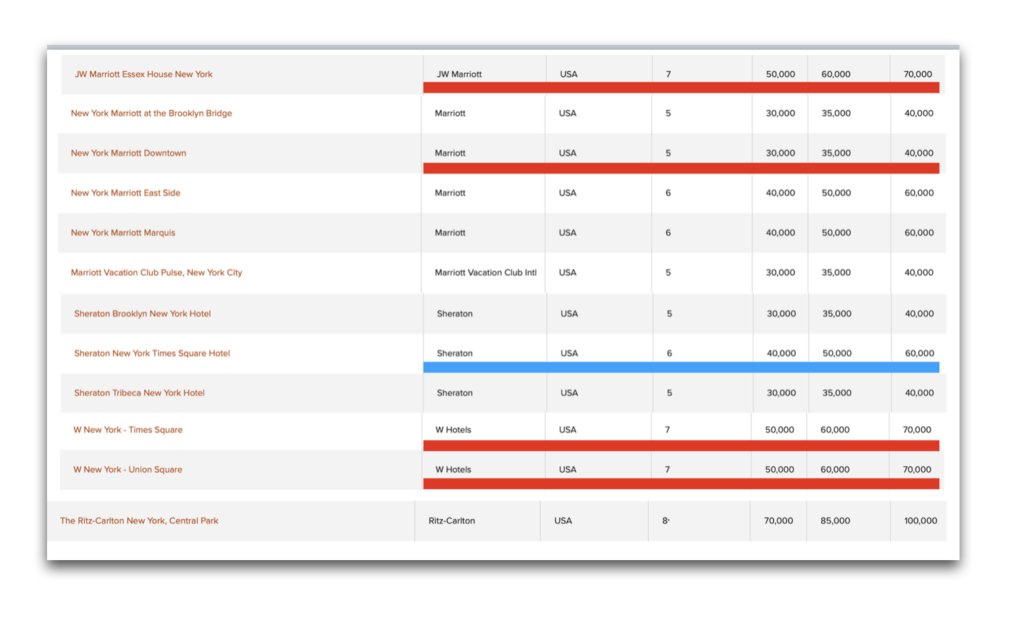The height and width of the screenshot is (618, 1024).
Task: Open JW Marriott Essex House New York link
Action: tap(143, 74)
